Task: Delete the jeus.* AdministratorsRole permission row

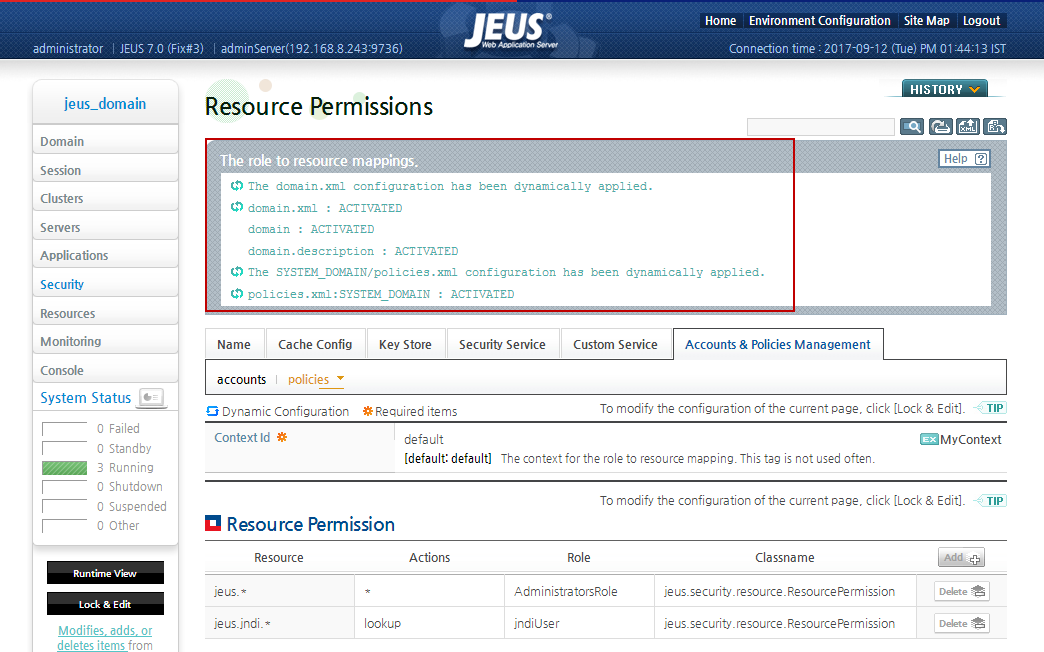Action: (961, 591)
